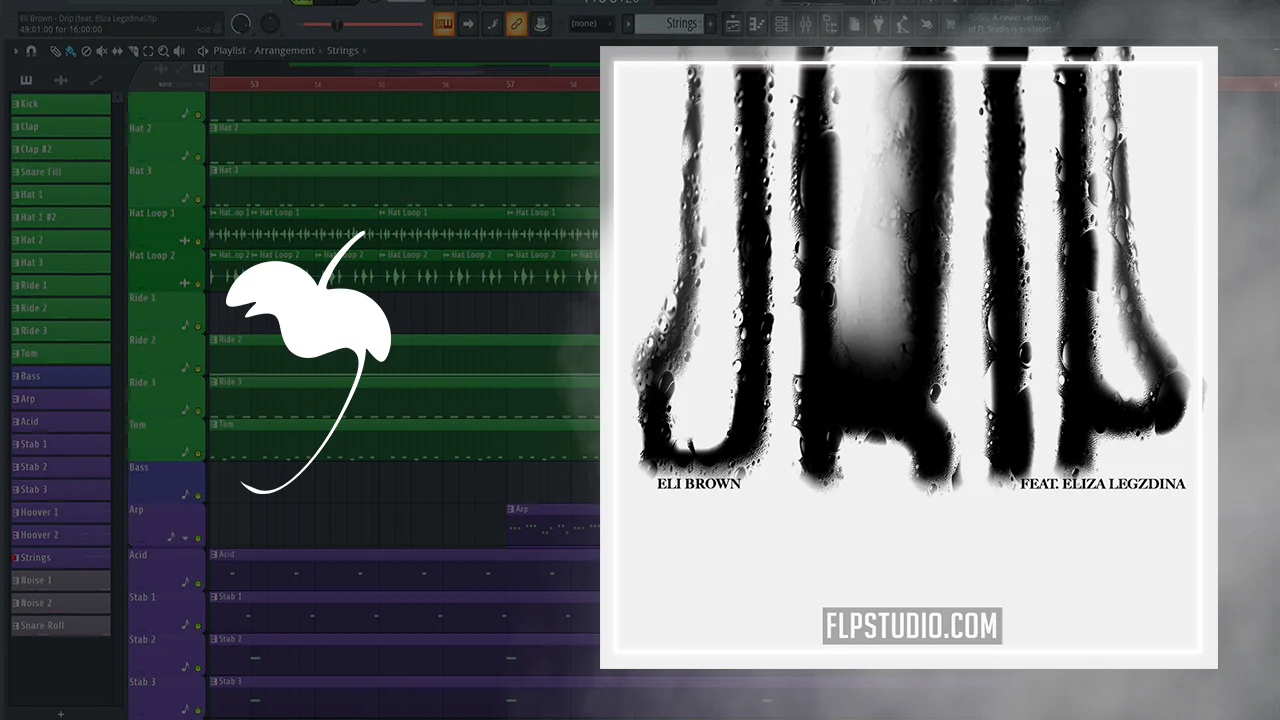Image resolution: width=1280 pixels, height=720 pixels.
Task: Select the Clap #2 pattern
Action: 60,149
